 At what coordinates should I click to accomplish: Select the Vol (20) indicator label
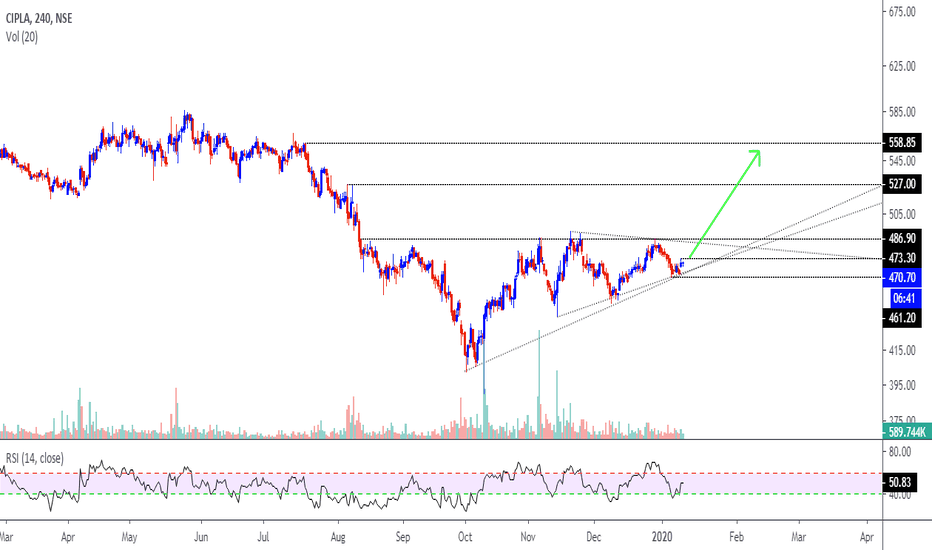(22, 37)
